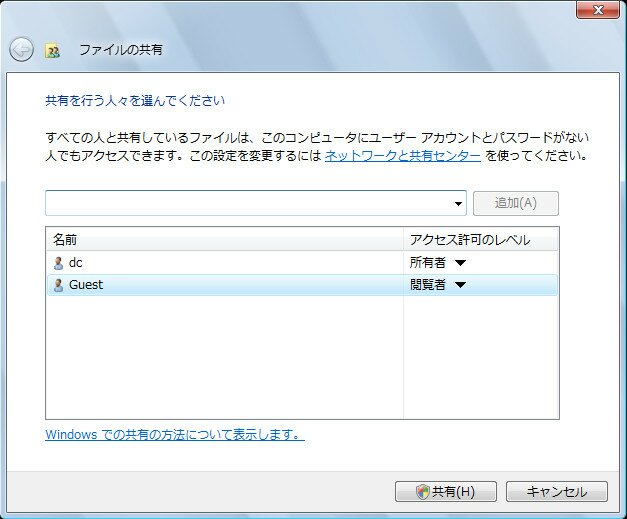Click the dc user account icon
Screen dimensions: 627x519
tap(58, 263)
